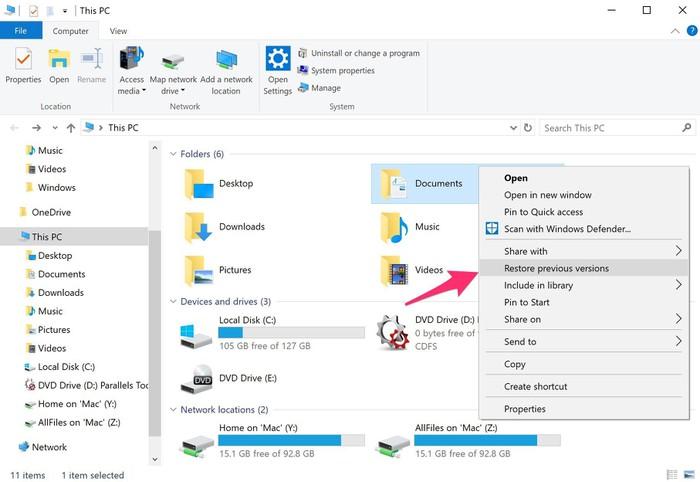This screenshot has height=482, width=700.
Task: Switch to details view layout icon
Action: 671,474
